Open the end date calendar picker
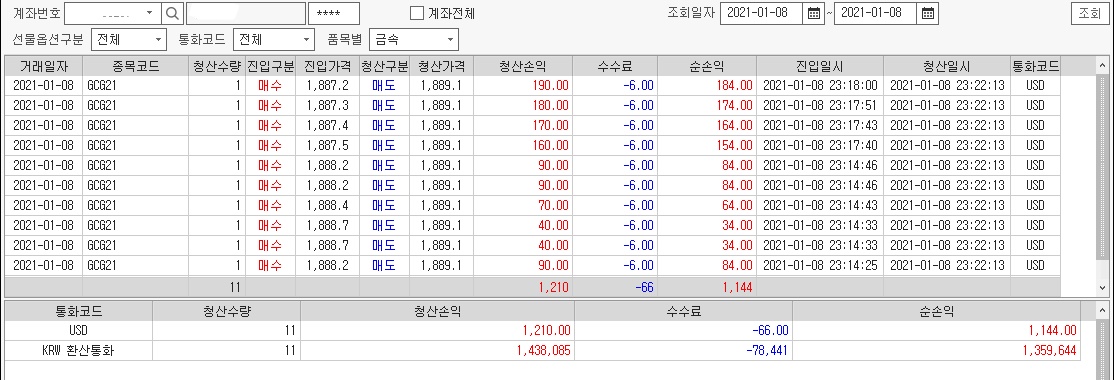 pyautogui.click(x=927, y=13)
